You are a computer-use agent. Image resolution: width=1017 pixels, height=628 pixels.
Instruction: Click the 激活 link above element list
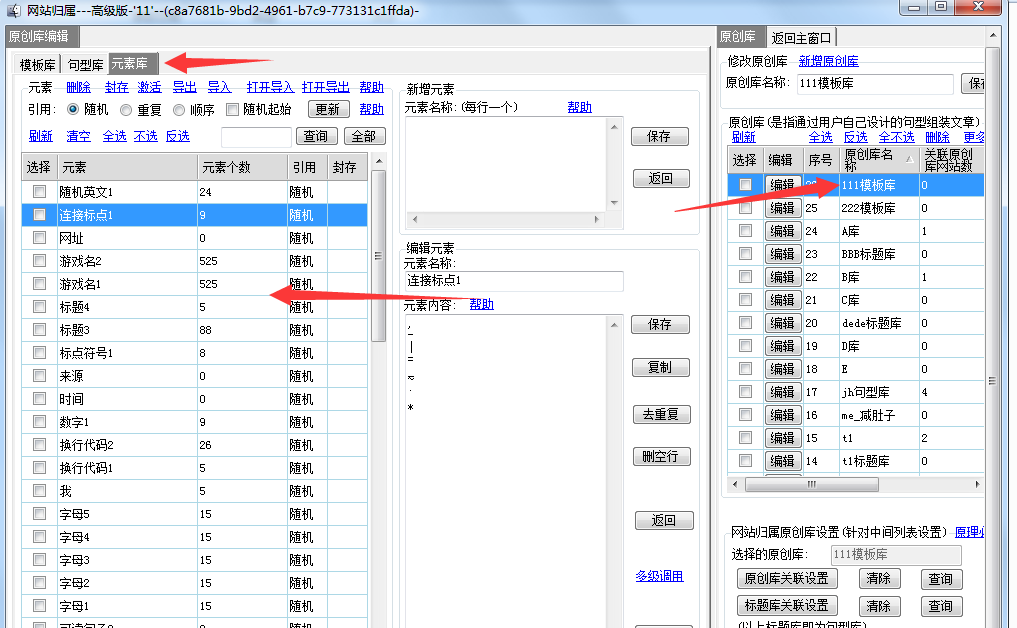(149, 88)
